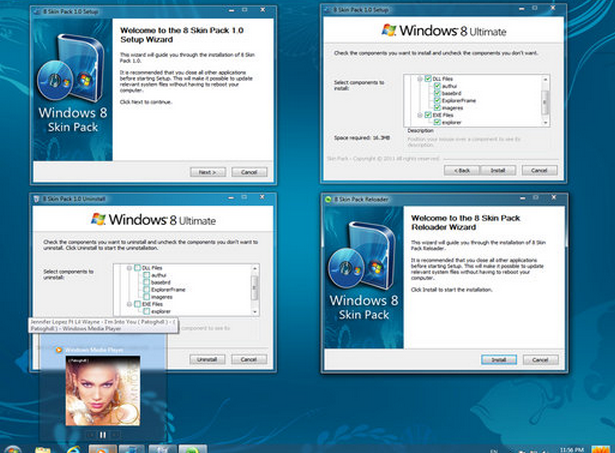Viewport: 615px width, 453px height.
Task: Collapse the EXE Files node in the Uninstall tree
Action: 129,304
